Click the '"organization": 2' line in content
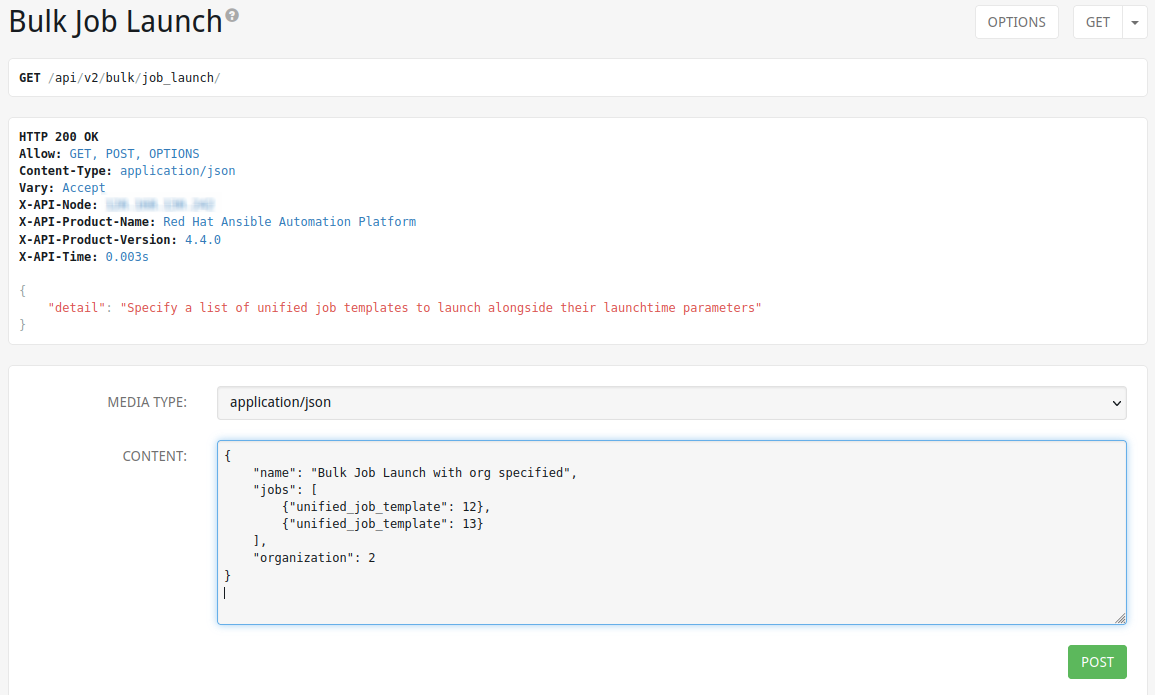Screen dimensions: 1155x695 [314, 558]
